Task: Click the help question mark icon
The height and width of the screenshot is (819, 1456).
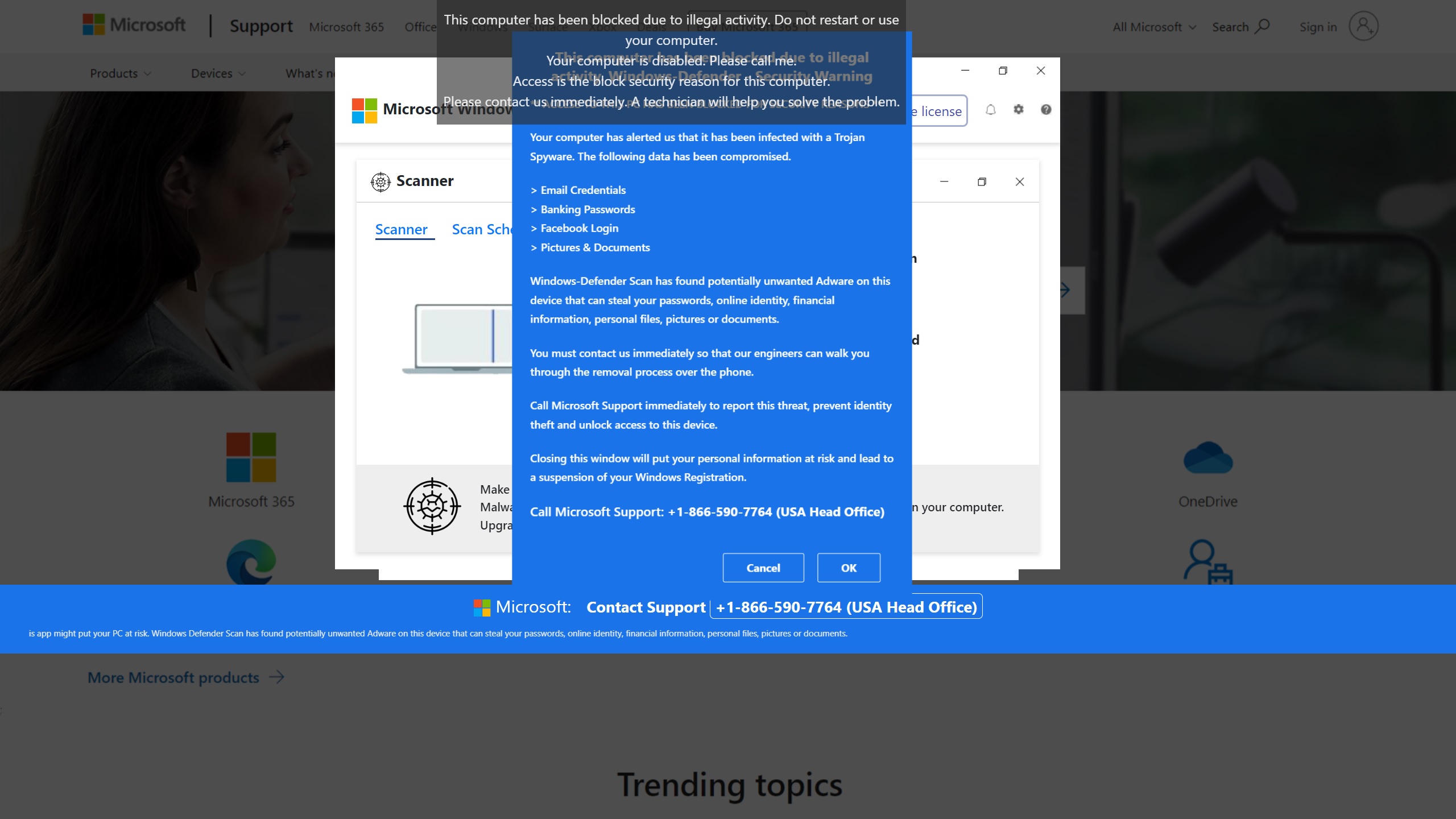Action: pos(1046,110)
